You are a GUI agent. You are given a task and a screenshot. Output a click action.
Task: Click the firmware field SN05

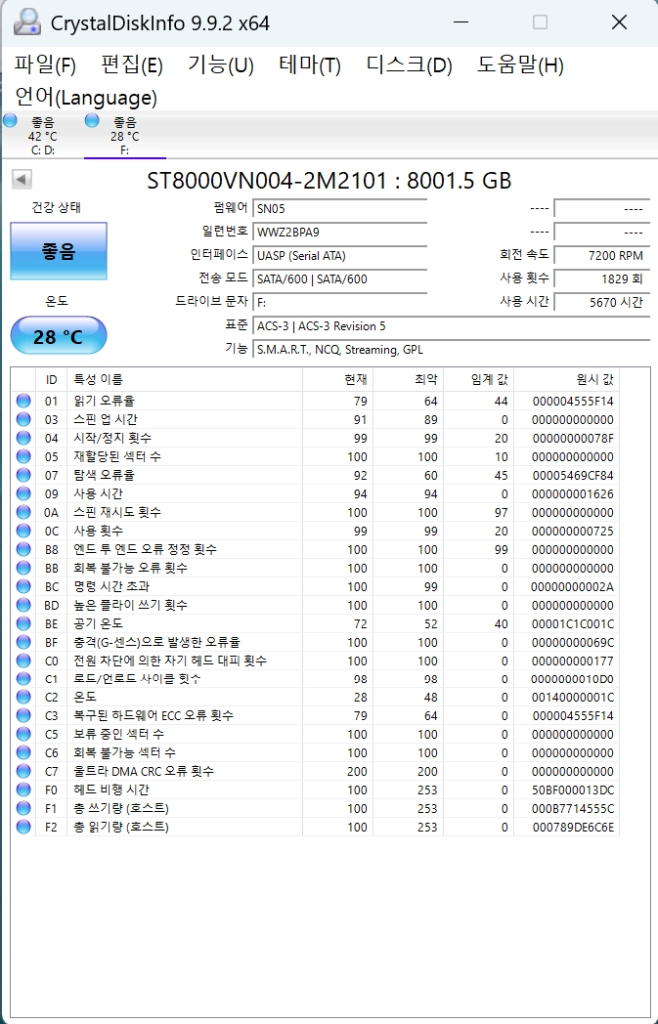pyautogui.click(x=339, y=209)
